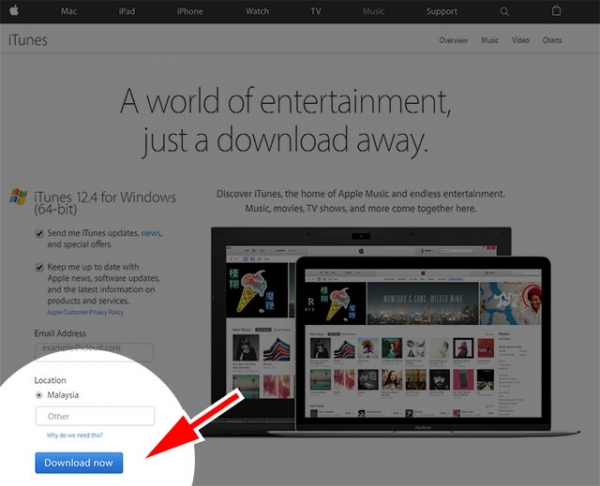This screenshot has width=600, height=486.
Task: Click the Other location field
Action: 95,416
